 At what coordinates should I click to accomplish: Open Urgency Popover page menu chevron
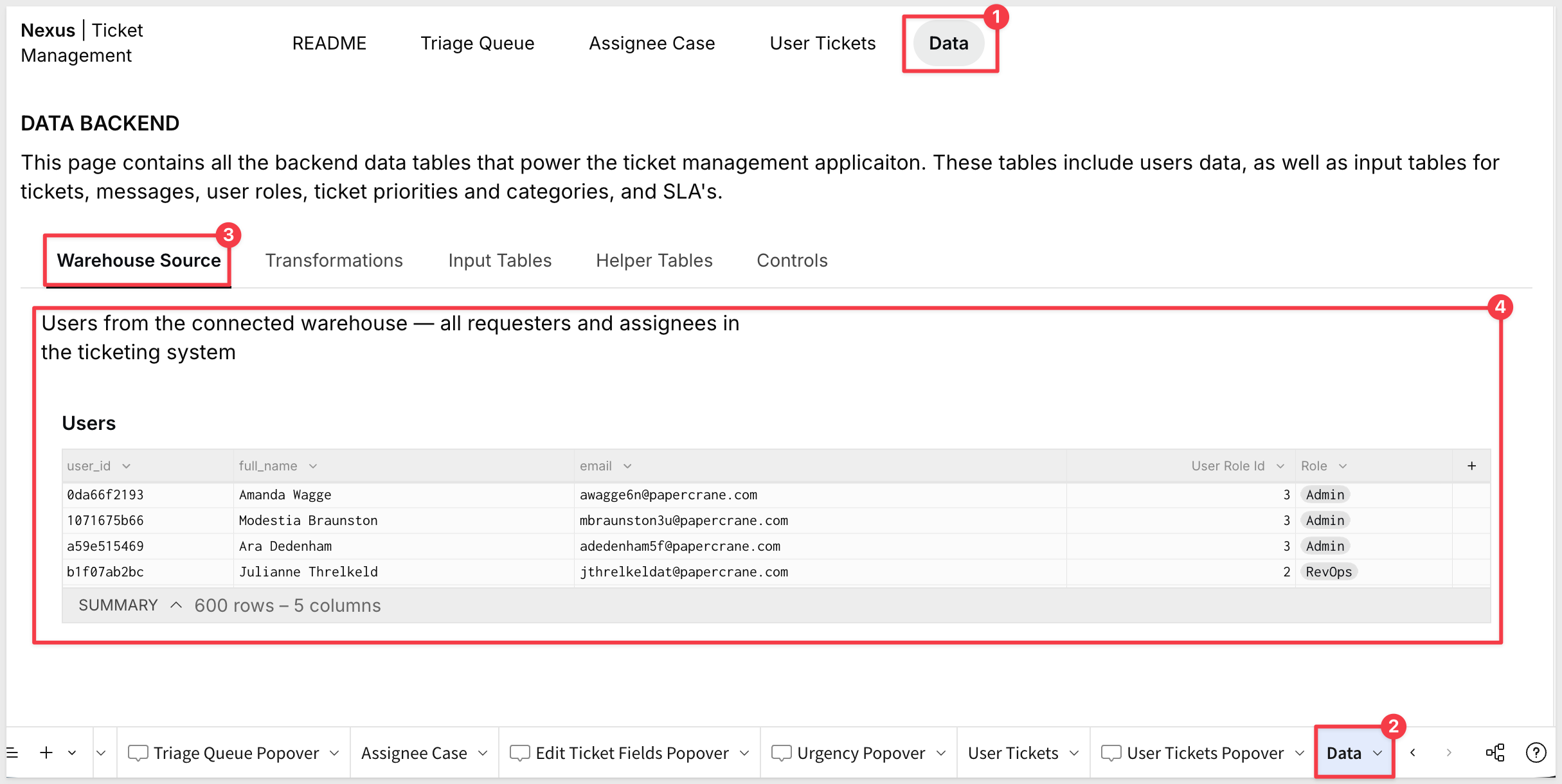click(941, 753)
